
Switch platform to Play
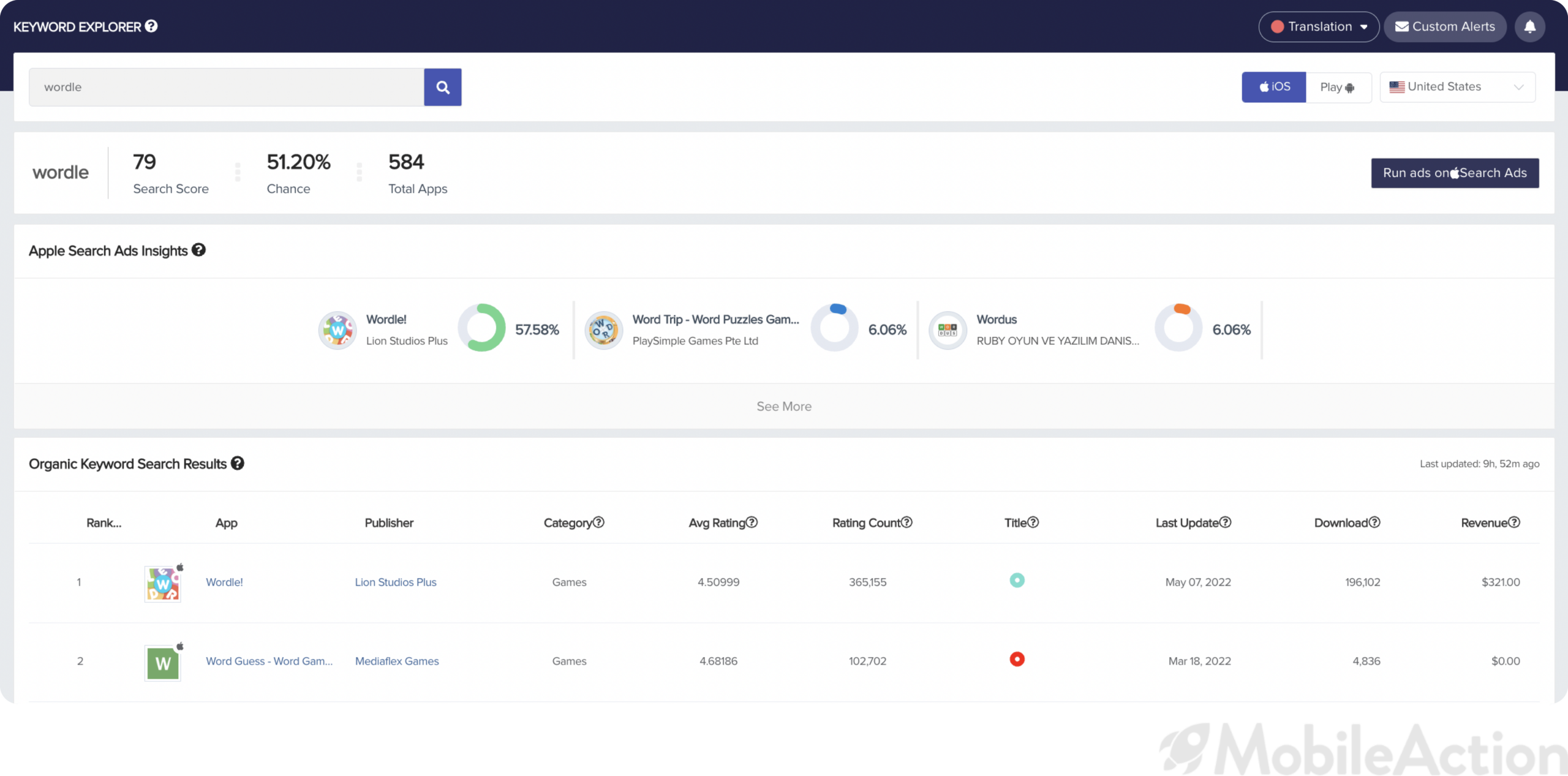(1338, 87)
